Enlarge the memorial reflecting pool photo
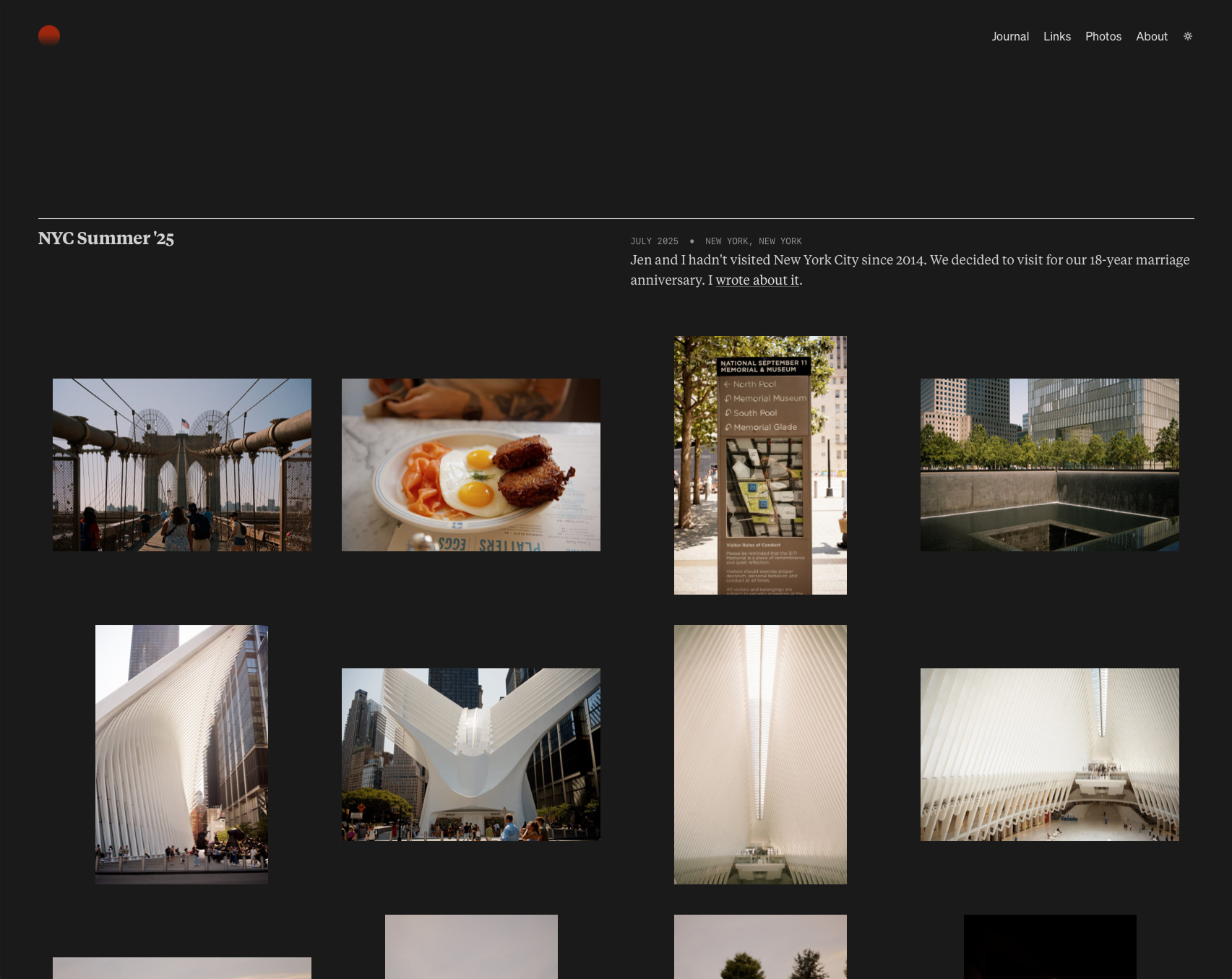1232x979 pixels. 1049,465
